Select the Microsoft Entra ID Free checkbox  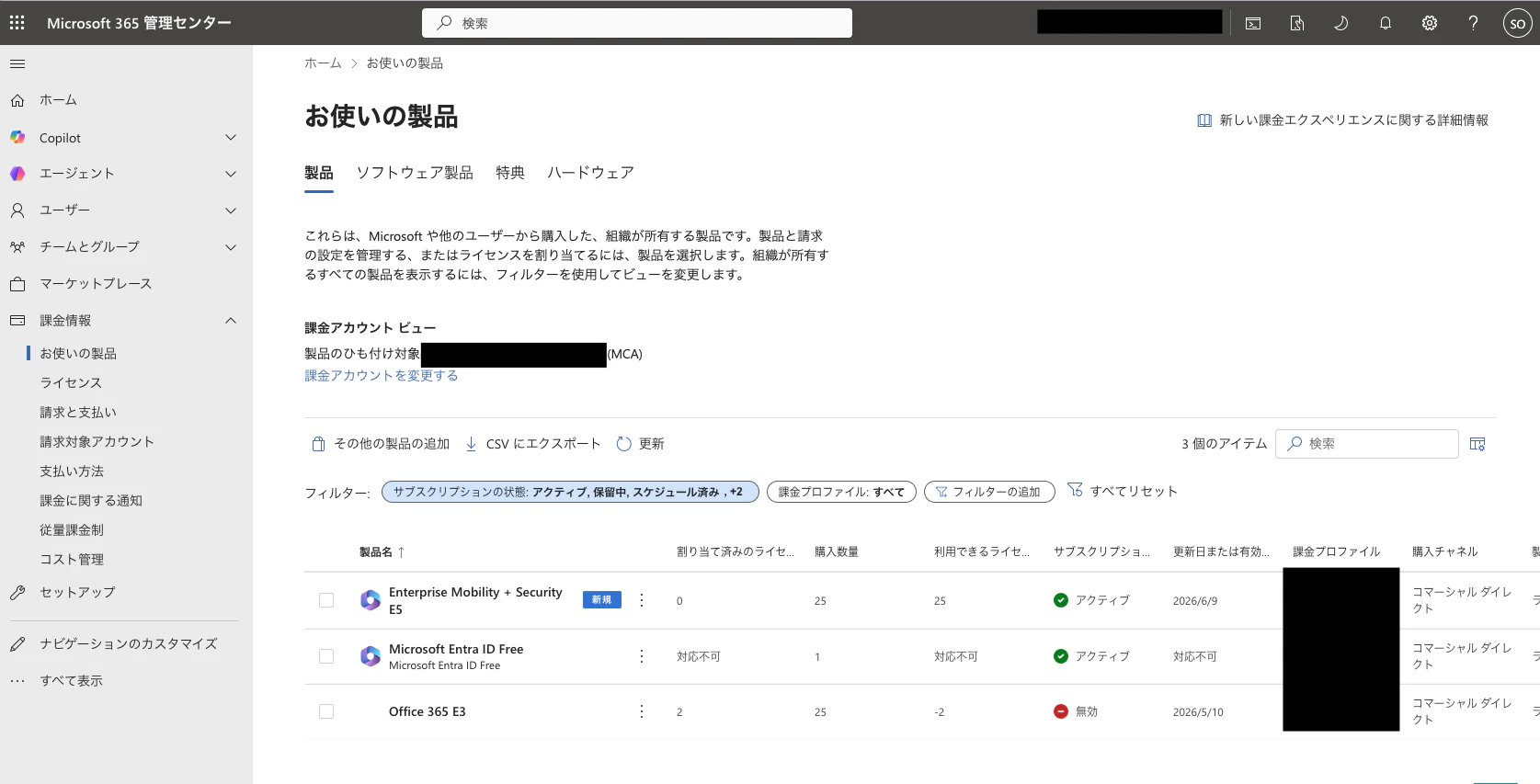click(326, 656)
